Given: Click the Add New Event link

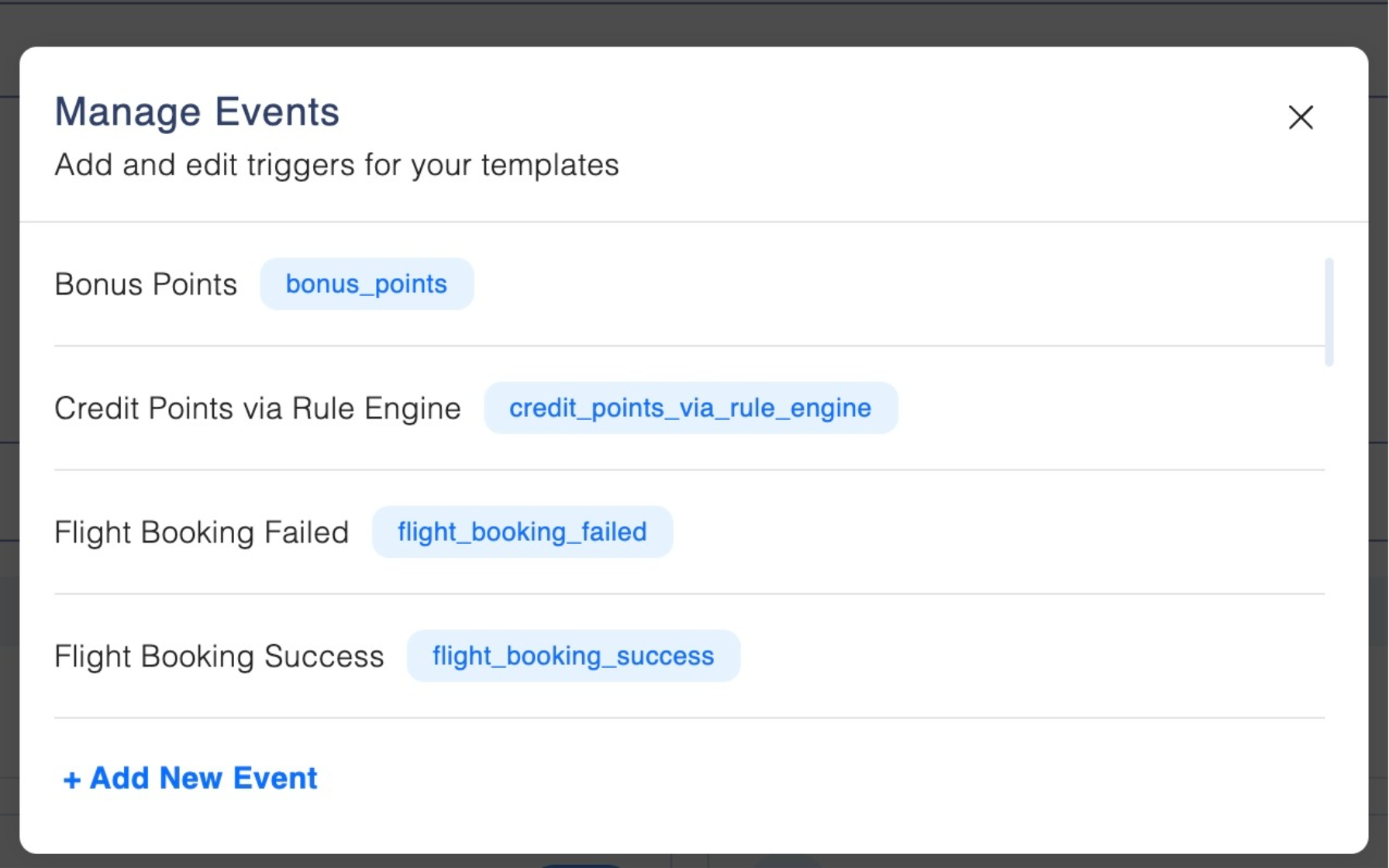Looking at the screenshot, I should (203, 778).
